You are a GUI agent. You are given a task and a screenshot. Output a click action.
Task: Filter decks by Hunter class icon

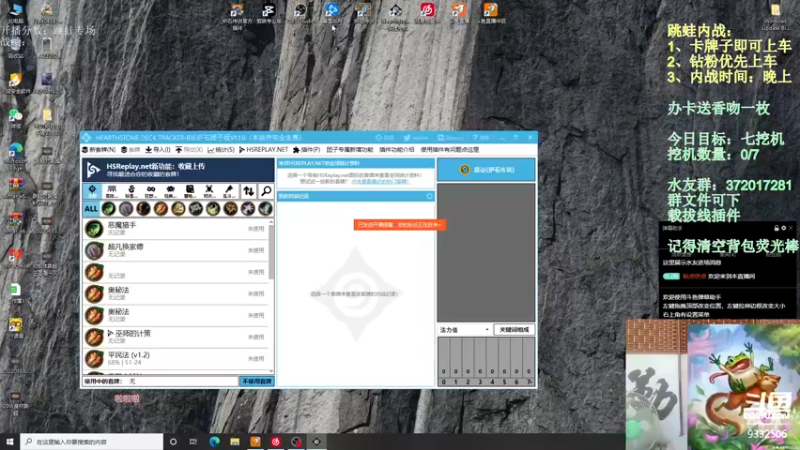(x=143, y=209)
